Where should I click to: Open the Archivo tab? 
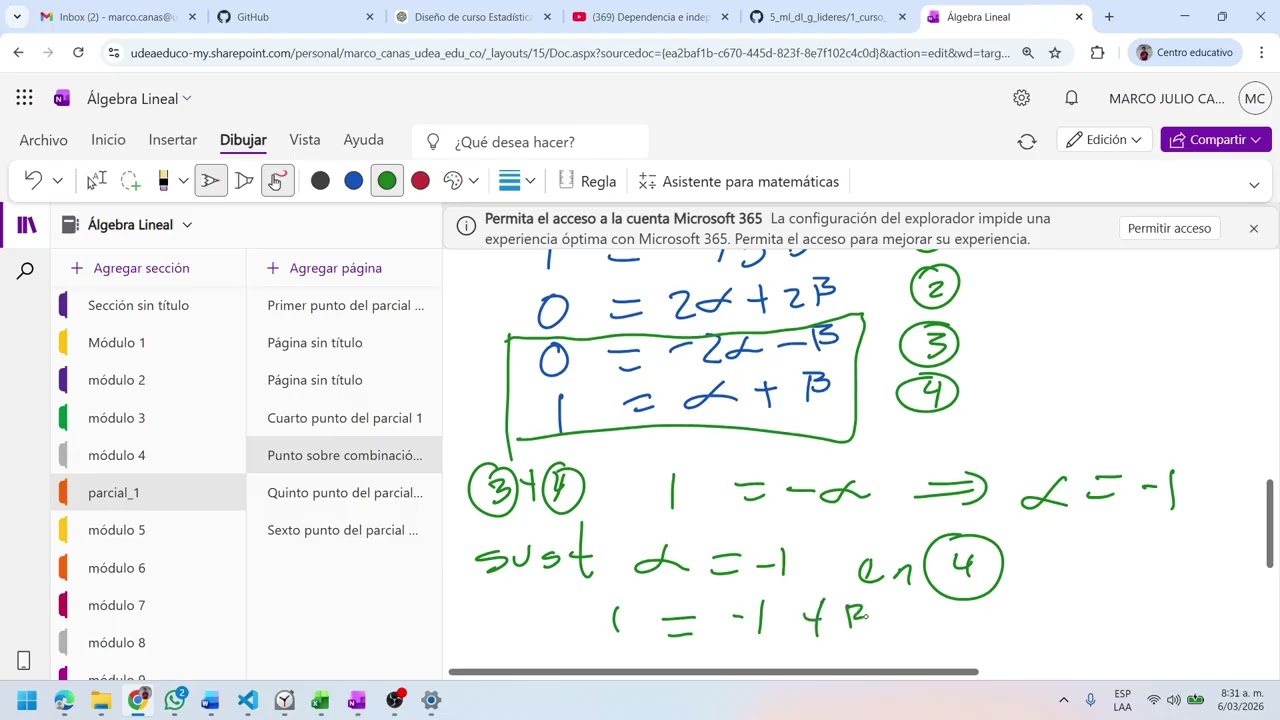[x=44, y=140]
